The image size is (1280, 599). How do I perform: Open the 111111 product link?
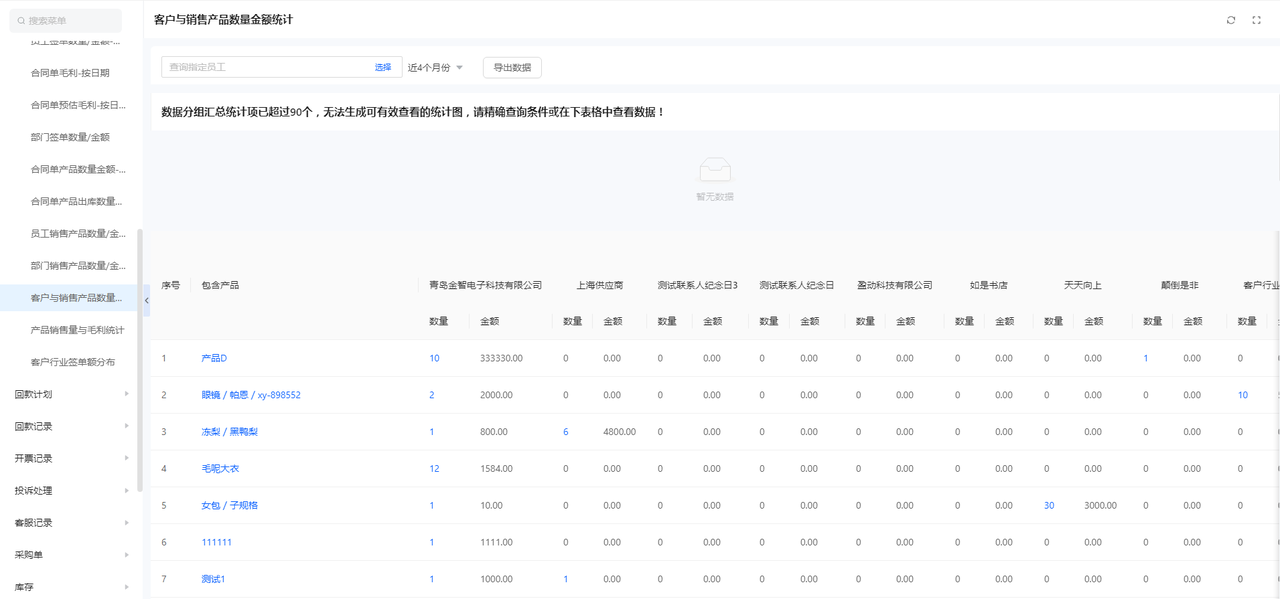pyautogui.click(x=216, y=542)
